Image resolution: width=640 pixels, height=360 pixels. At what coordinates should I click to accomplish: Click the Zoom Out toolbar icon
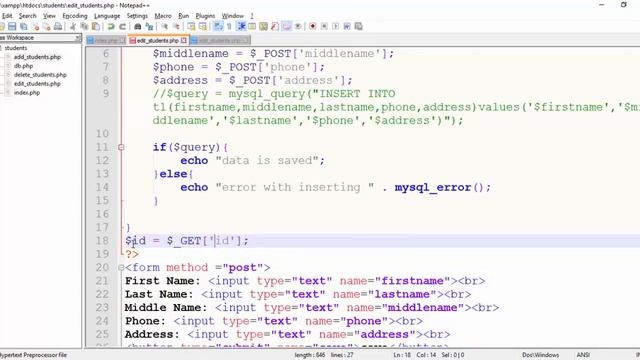[176, 27]
